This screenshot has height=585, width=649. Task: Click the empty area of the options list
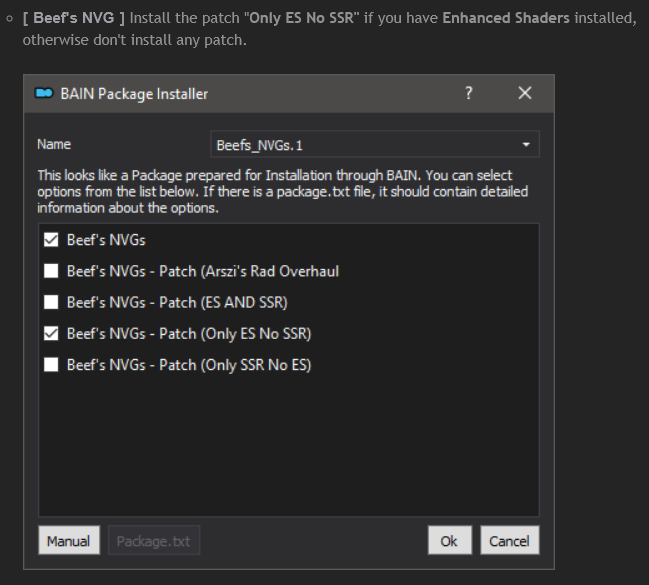(288, 450)
